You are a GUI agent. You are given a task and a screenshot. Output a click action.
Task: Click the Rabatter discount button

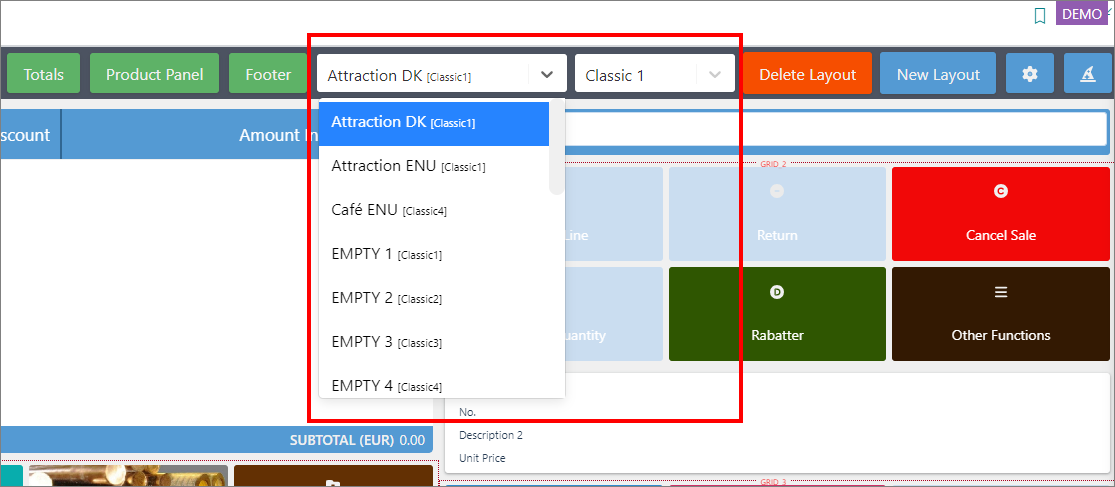point(777,314)
